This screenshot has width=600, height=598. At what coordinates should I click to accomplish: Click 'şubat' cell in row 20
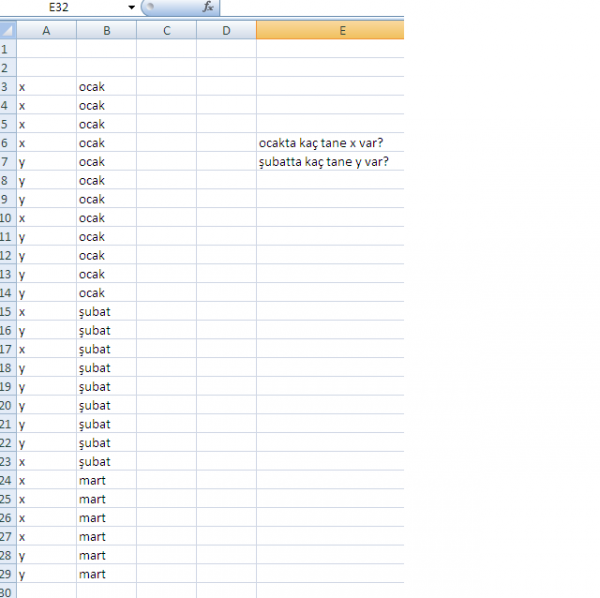[x=106, y=405]
